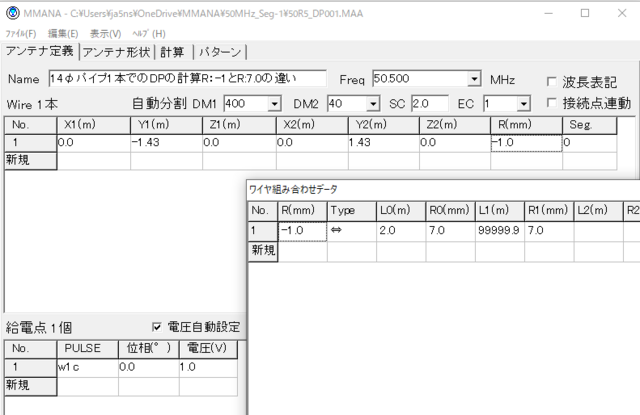Click the SC value field
The height and width of the screenshot is (415, 640).
point(429,103)
